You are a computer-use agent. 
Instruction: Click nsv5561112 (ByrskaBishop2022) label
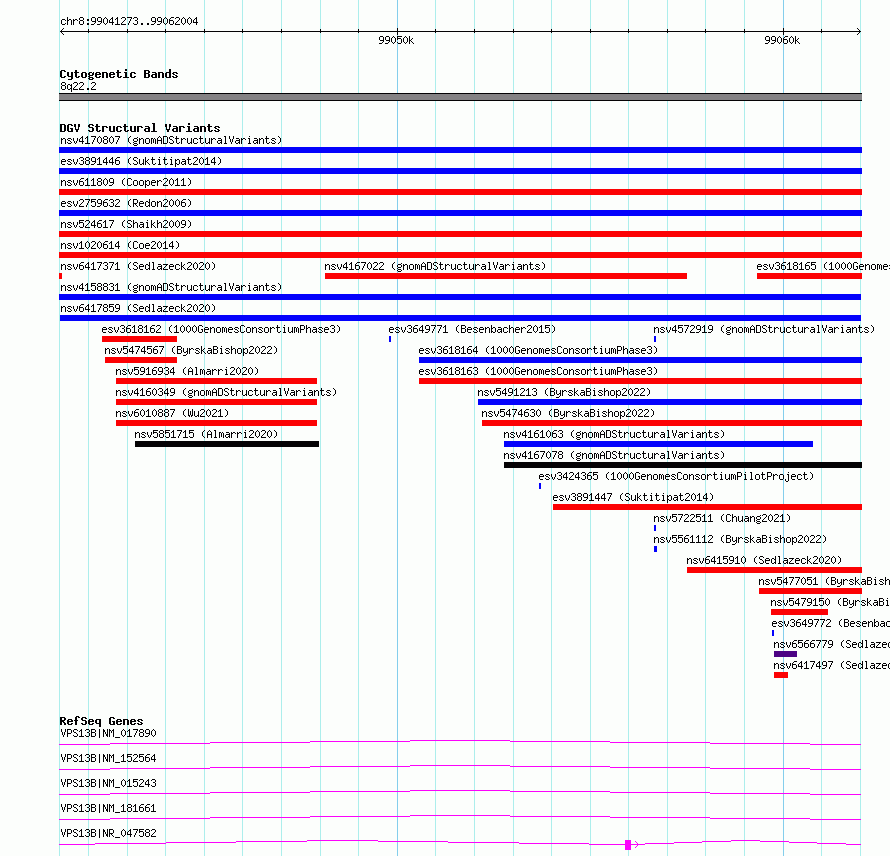(x=740, y=539)
